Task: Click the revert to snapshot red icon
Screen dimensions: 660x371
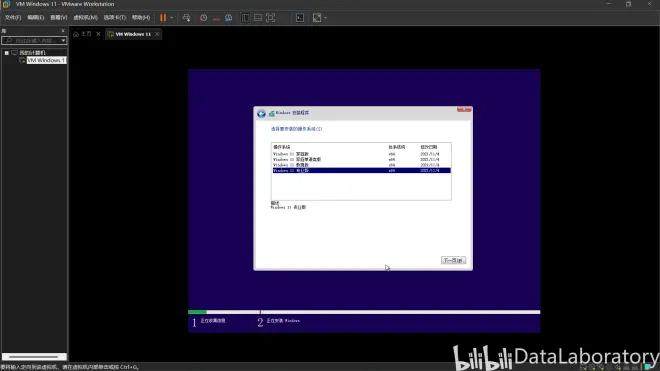Action: (216, 18)
